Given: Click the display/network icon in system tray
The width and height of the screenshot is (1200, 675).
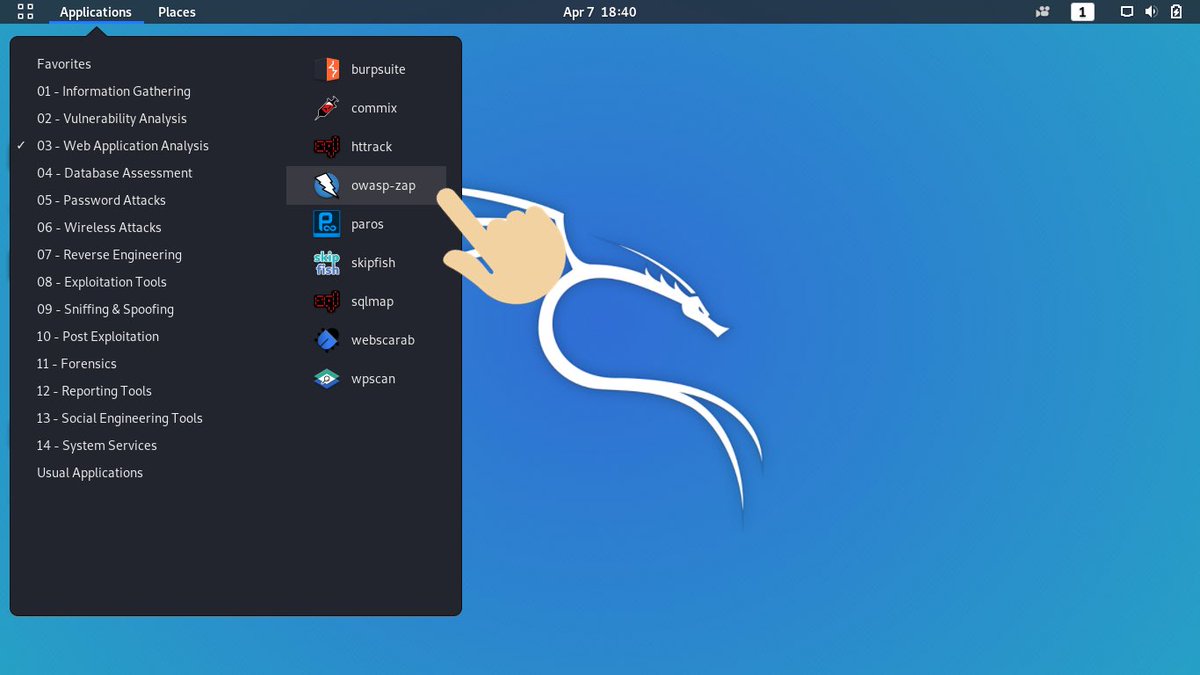Looking at the screenshot, I should pyautogui.click(x=1127, y=12).
